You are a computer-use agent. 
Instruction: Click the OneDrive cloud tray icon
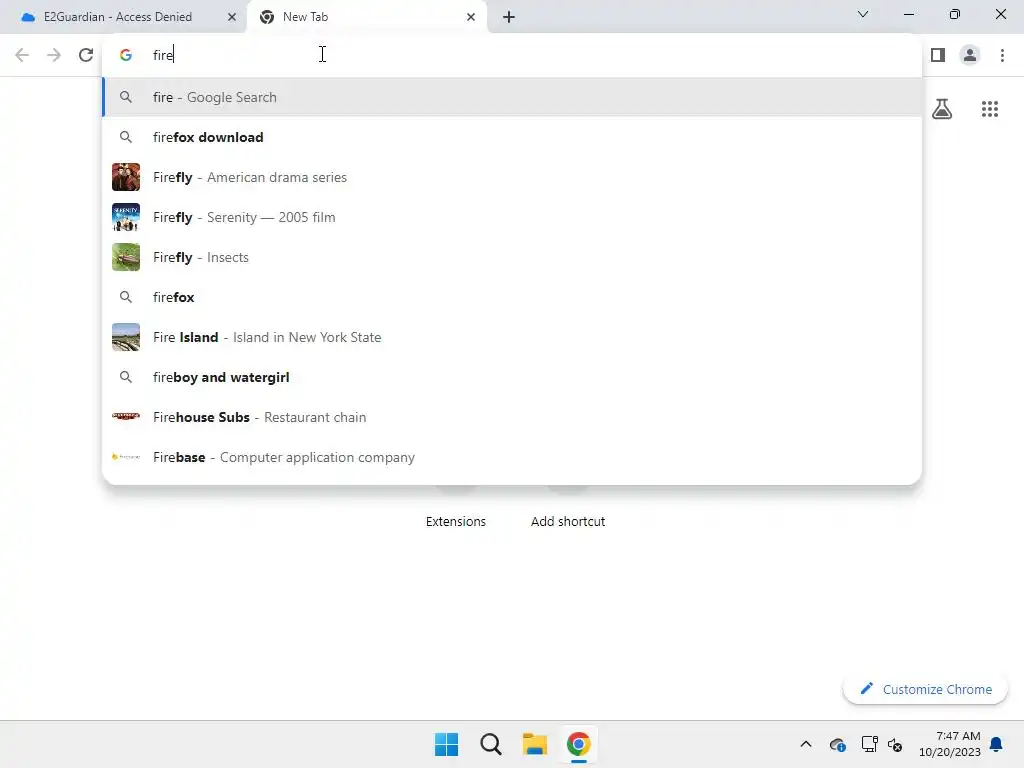pyautogui.click(x=838, y=744)
